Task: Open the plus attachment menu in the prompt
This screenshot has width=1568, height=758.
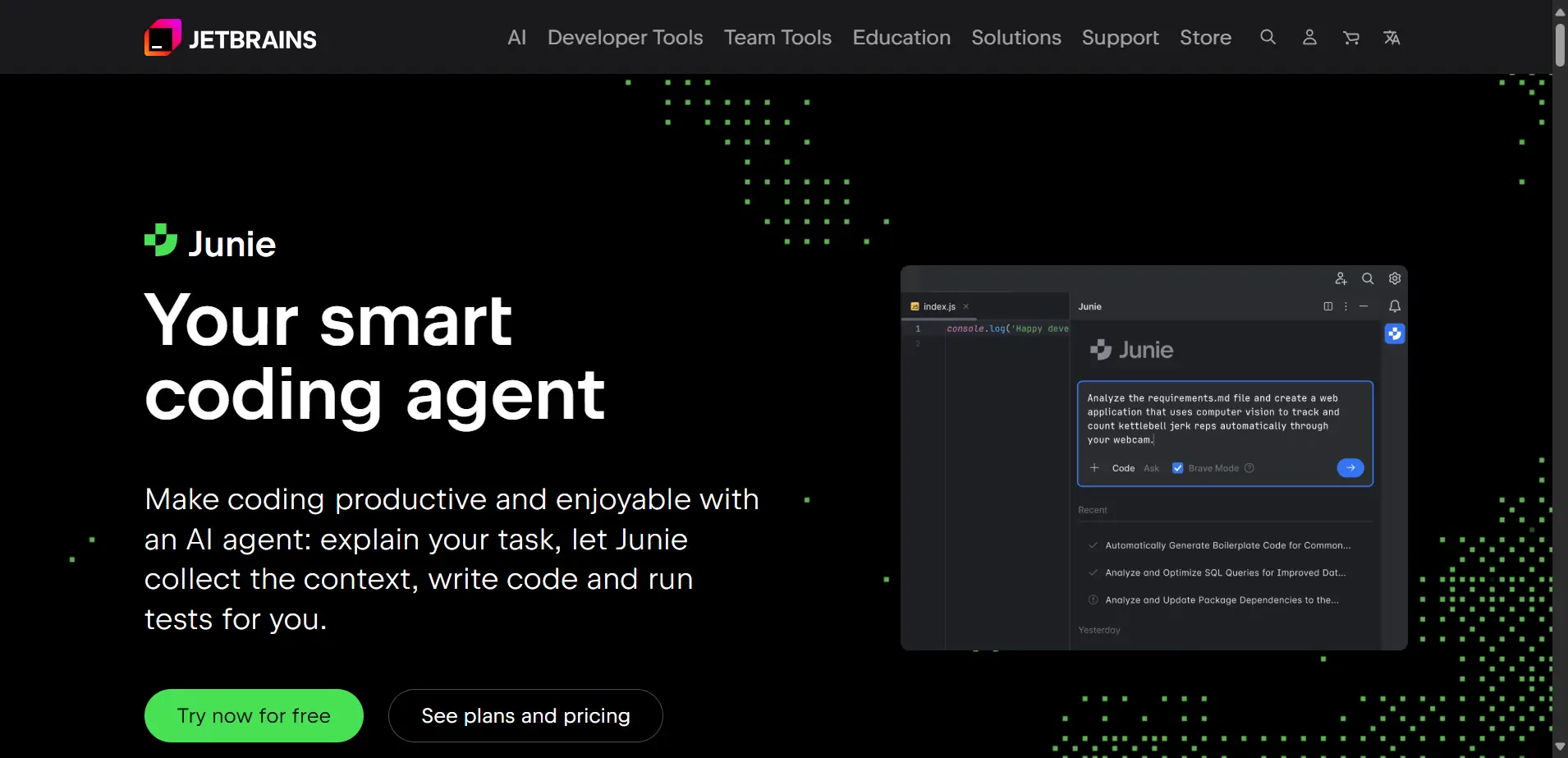Action: 1094,468
